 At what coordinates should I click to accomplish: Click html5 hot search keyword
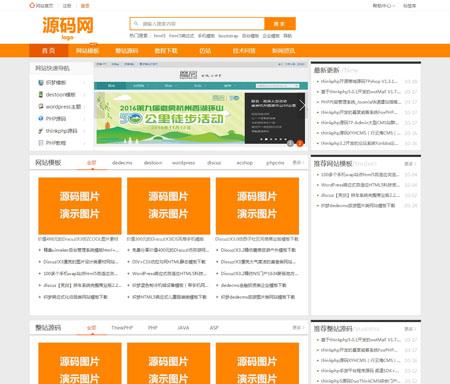(160, 36)
